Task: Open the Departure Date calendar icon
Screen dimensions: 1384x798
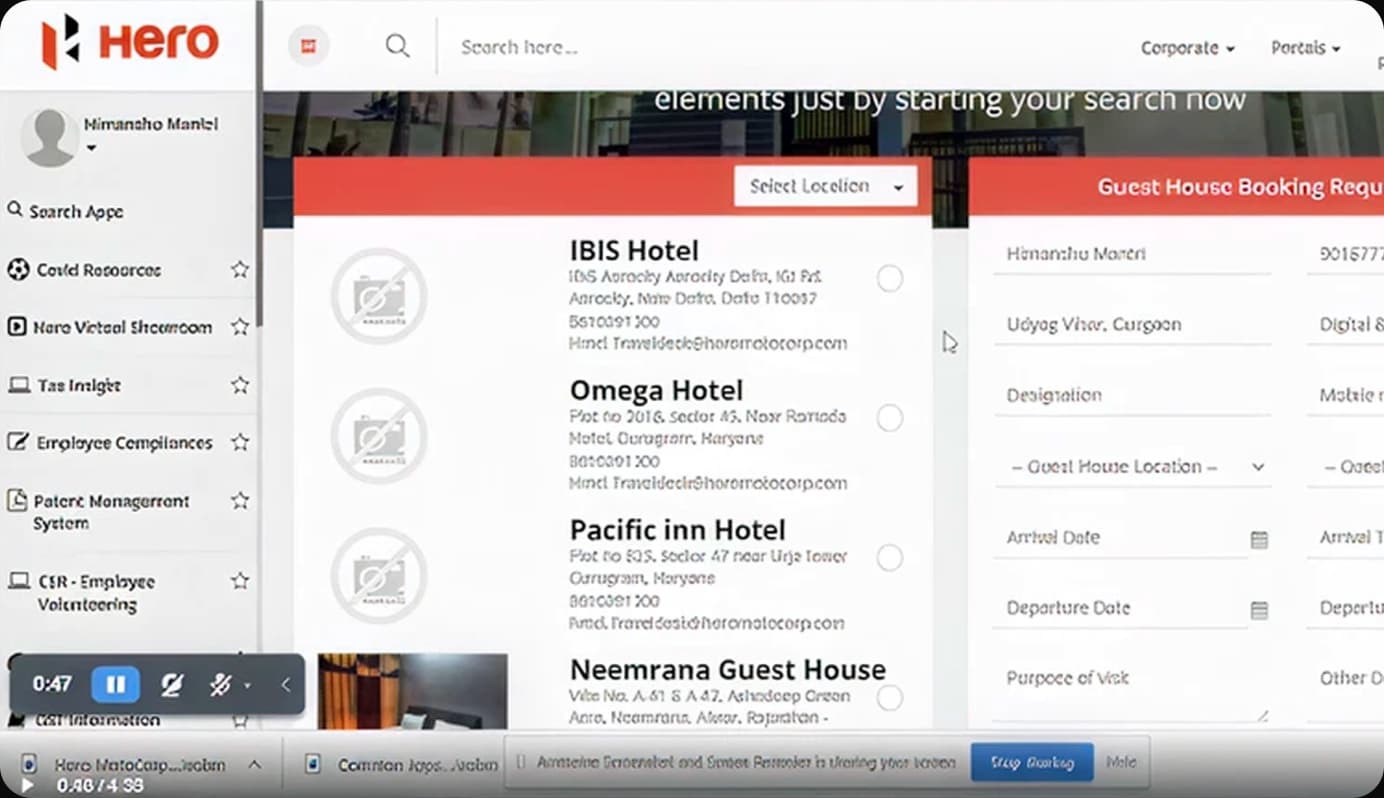Action: coord(1259,610)
